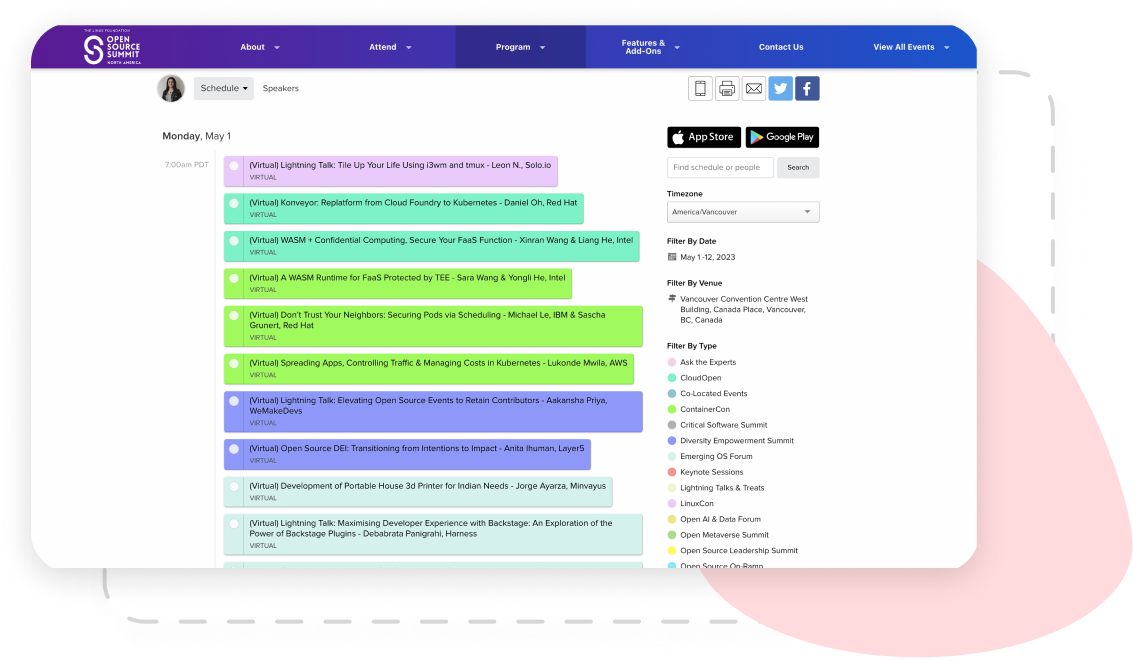Expand the Attend menu
1133x661 pixels.
[x=390, y=47]
